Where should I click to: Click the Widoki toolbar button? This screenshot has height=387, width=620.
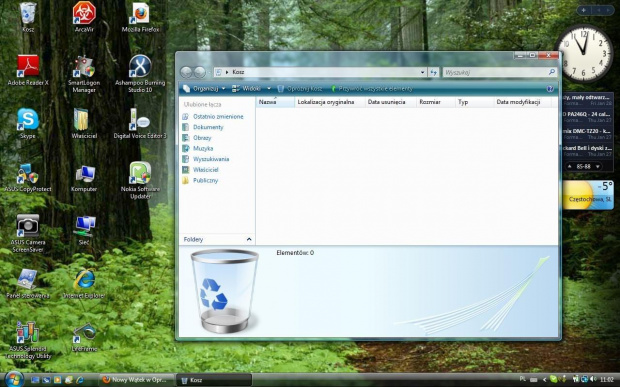pos(246,89)
